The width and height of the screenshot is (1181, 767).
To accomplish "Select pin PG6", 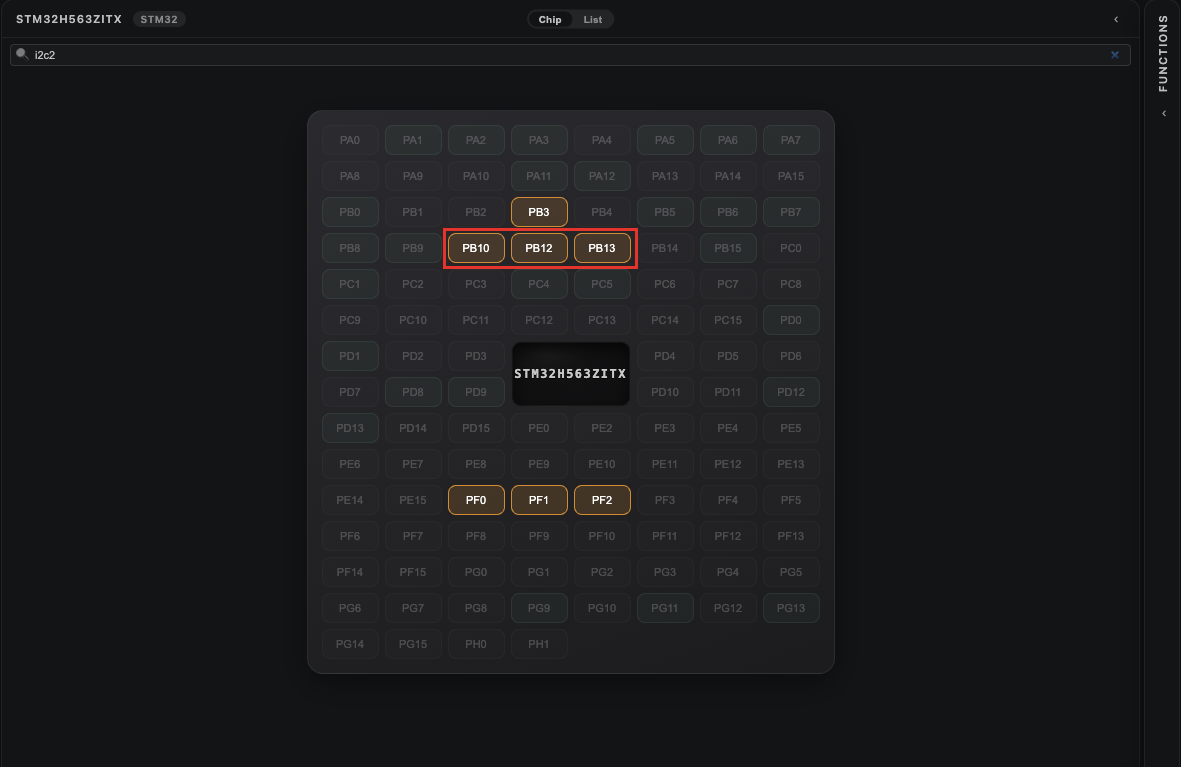I will [x=349, y=609].
